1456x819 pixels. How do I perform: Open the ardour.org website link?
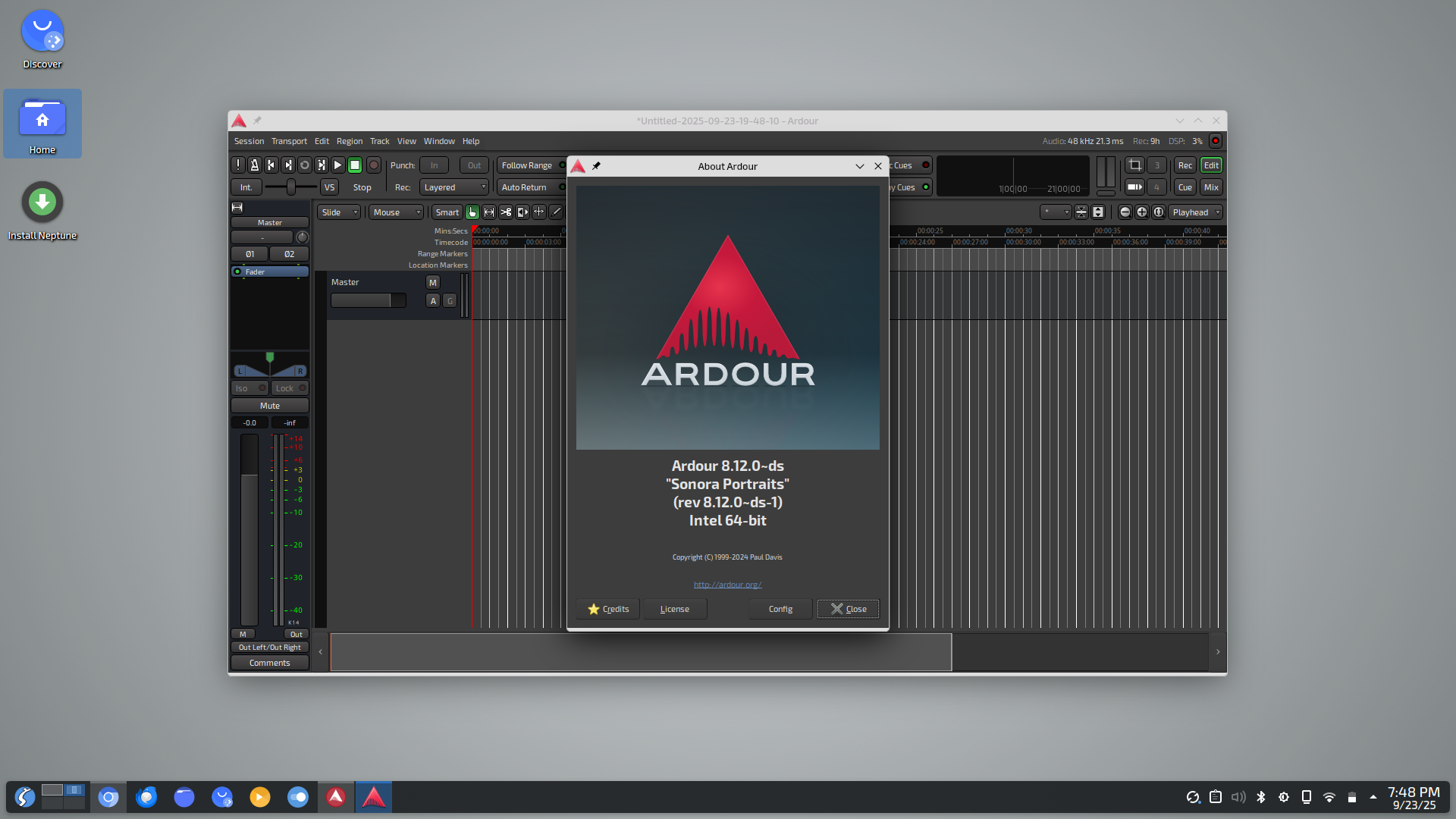[727, 585]
